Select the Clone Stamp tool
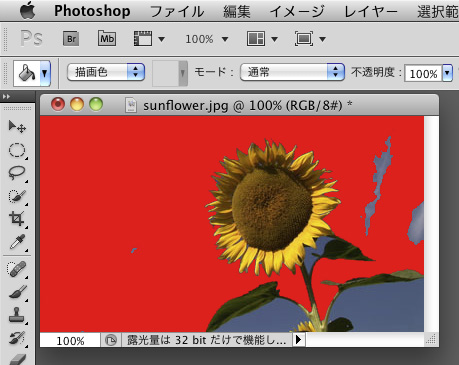Screen dimensions: 459x365 (x=17, y=315)
